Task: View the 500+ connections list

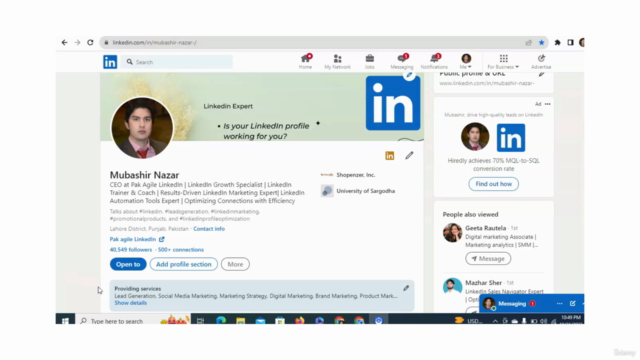Action: pos(181,250)
